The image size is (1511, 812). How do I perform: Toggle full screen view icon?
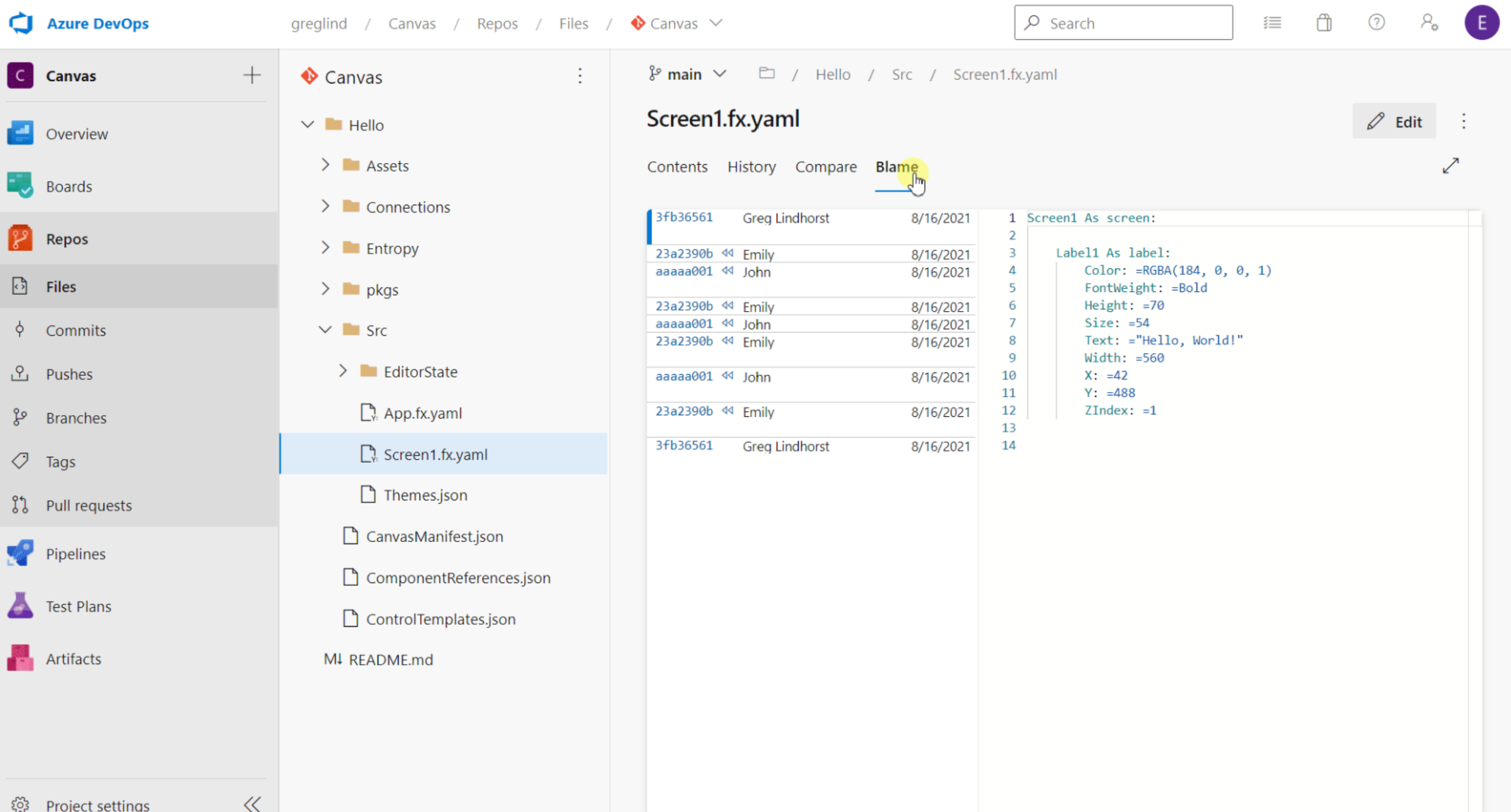[1450, 166]
